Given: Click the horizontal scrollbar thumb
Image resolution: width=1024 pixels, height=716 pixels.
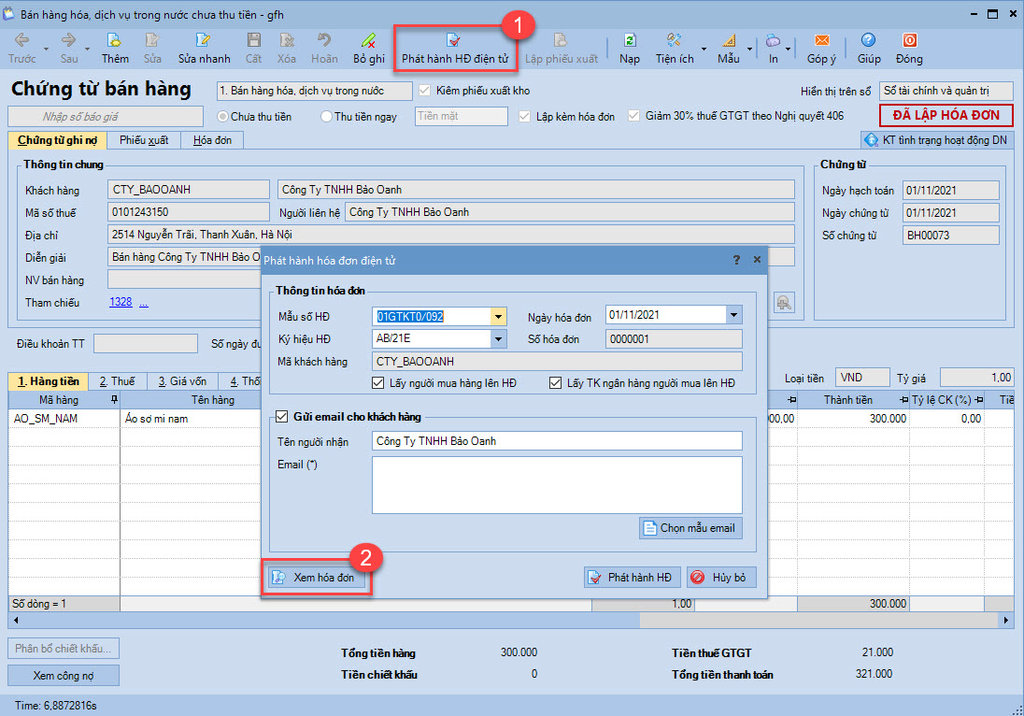Looking at the screenshot, I should pyautogui.click(x=820, y=620).
